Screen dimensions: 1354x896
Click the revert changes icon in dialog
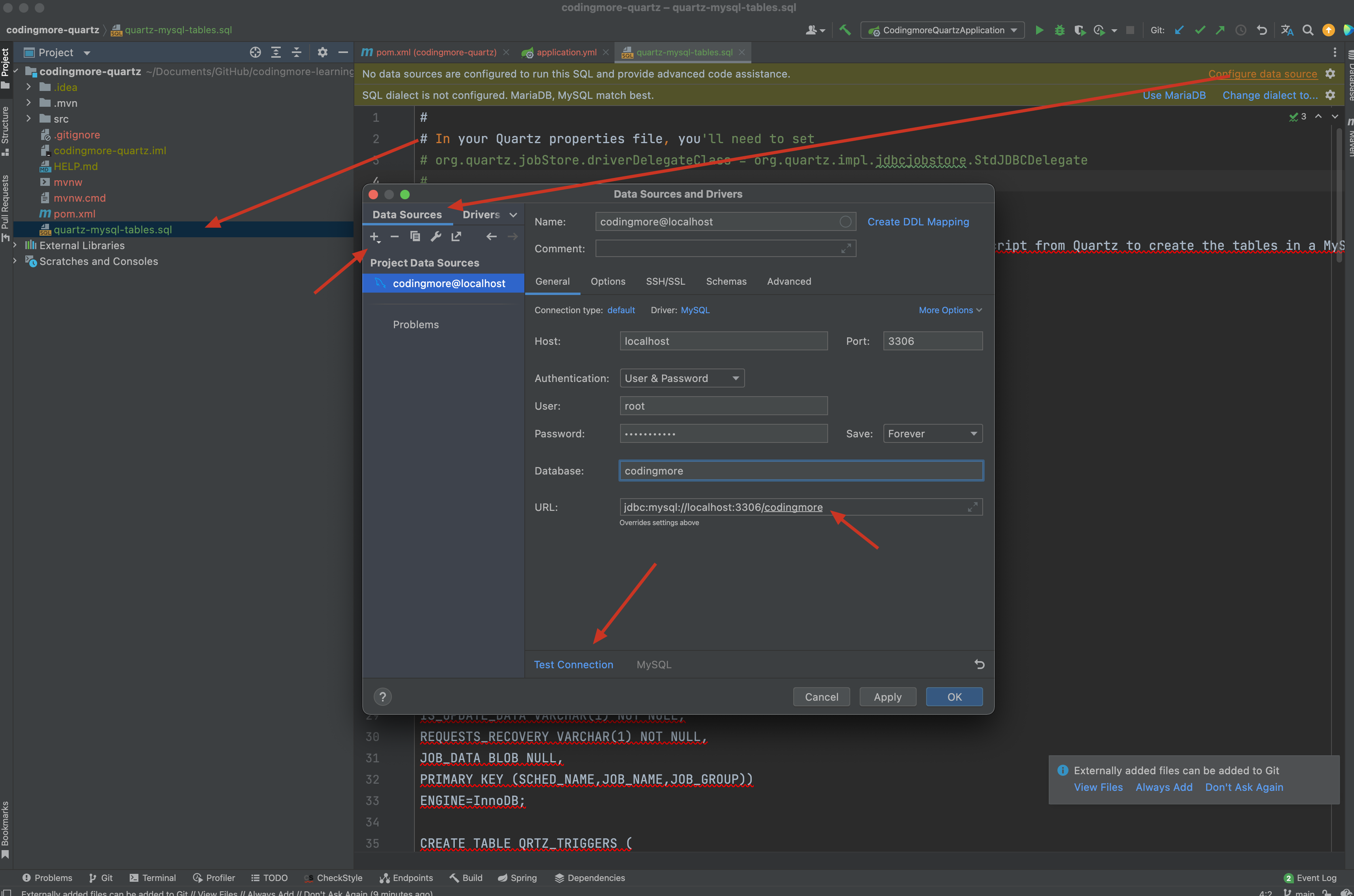[x=979, y=664]
